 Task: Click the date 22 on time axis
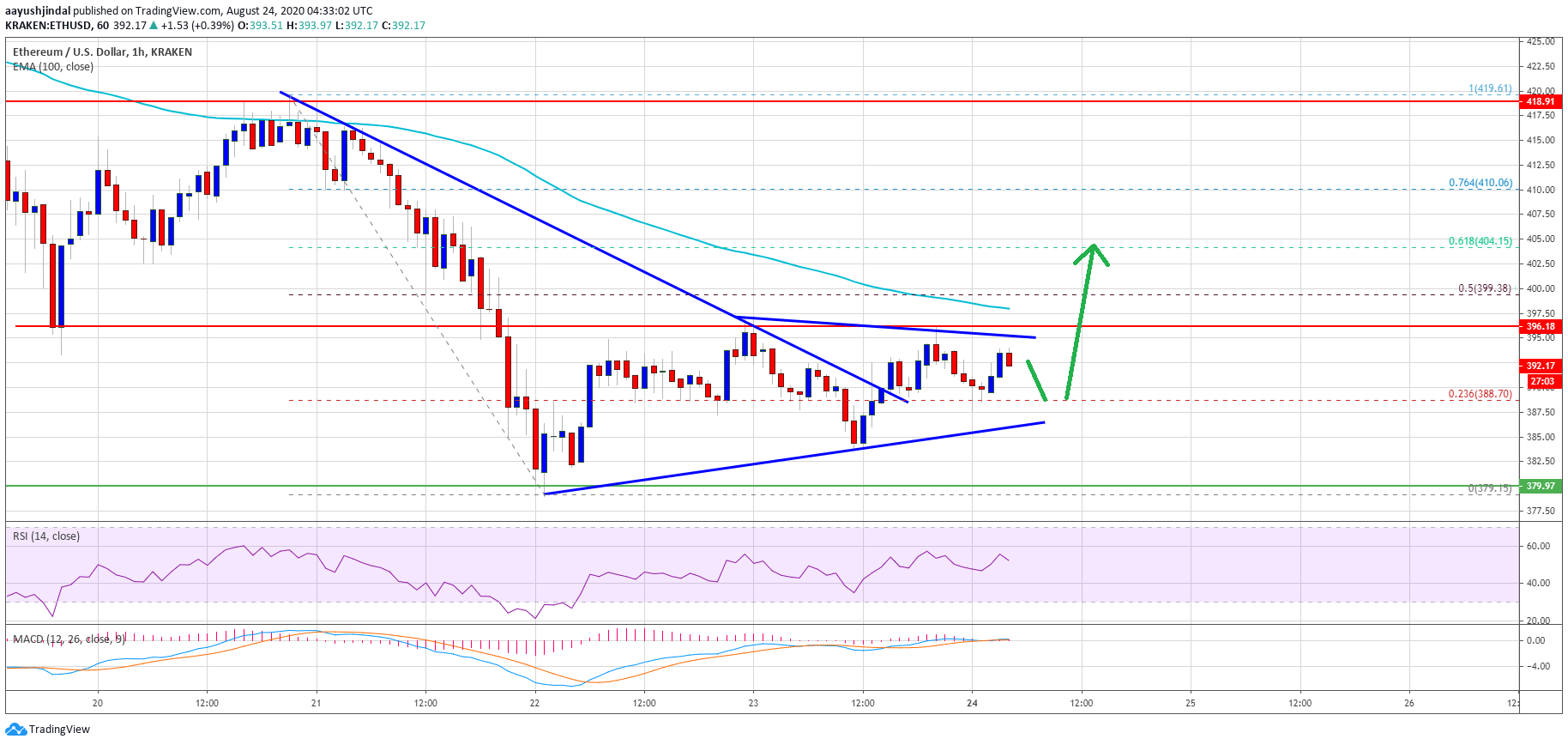tap(535, 703)
